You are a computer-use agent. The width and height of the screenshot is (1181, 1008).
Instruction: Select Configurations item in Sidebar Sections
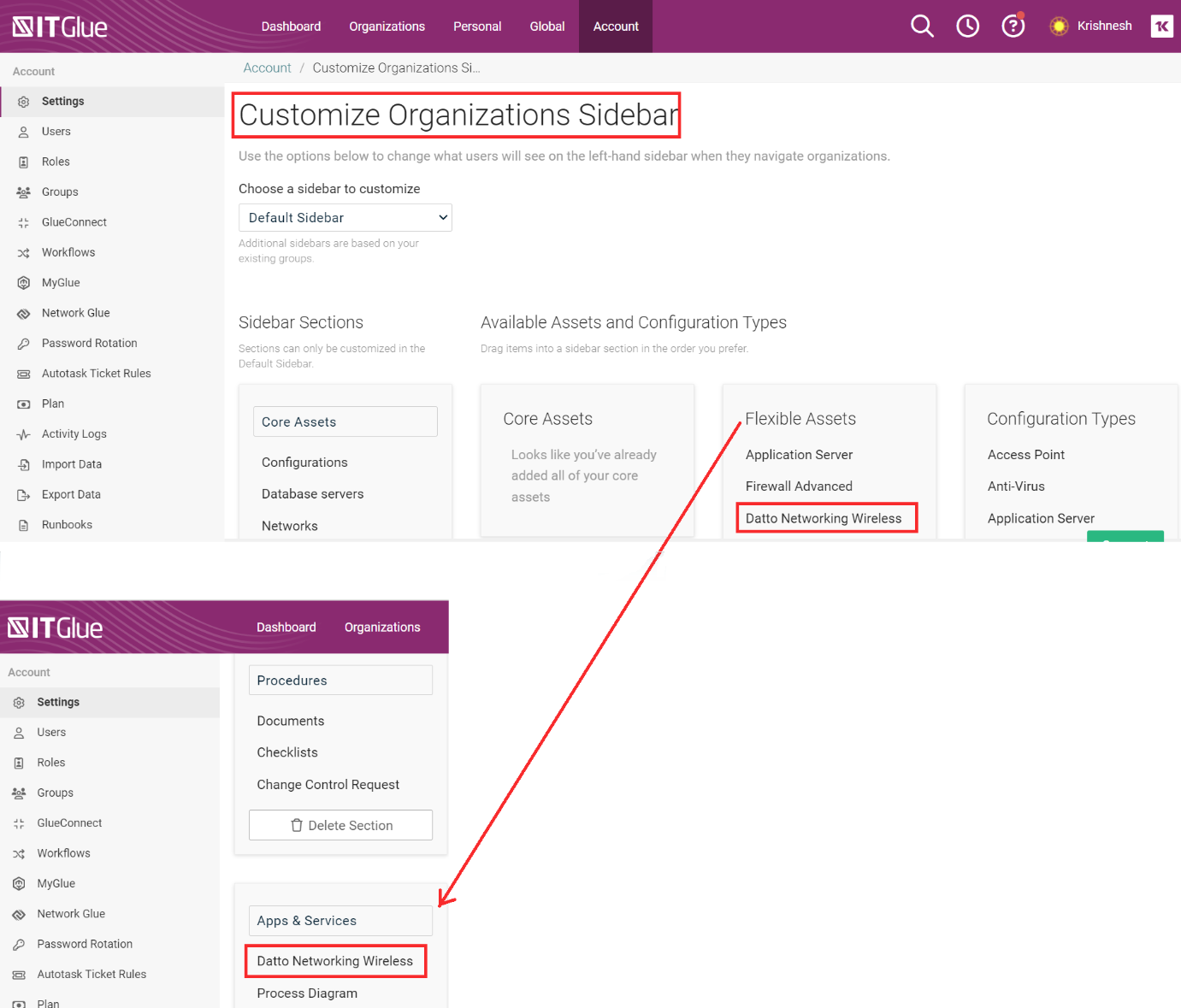pos(304,463)
